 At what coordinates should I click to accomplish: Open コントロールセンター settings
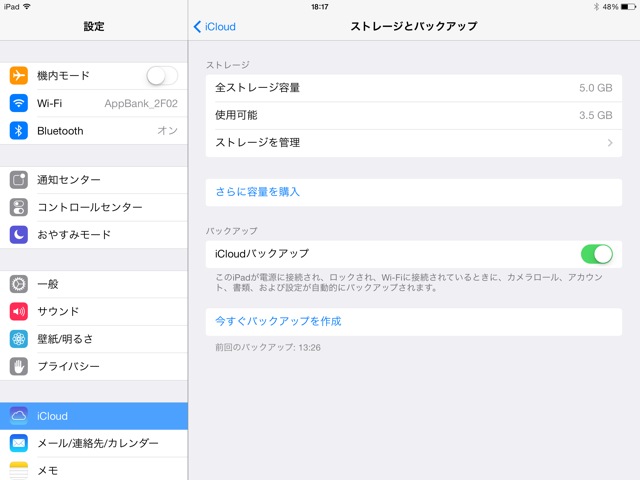pyautogui.click(x=94, y=207)
